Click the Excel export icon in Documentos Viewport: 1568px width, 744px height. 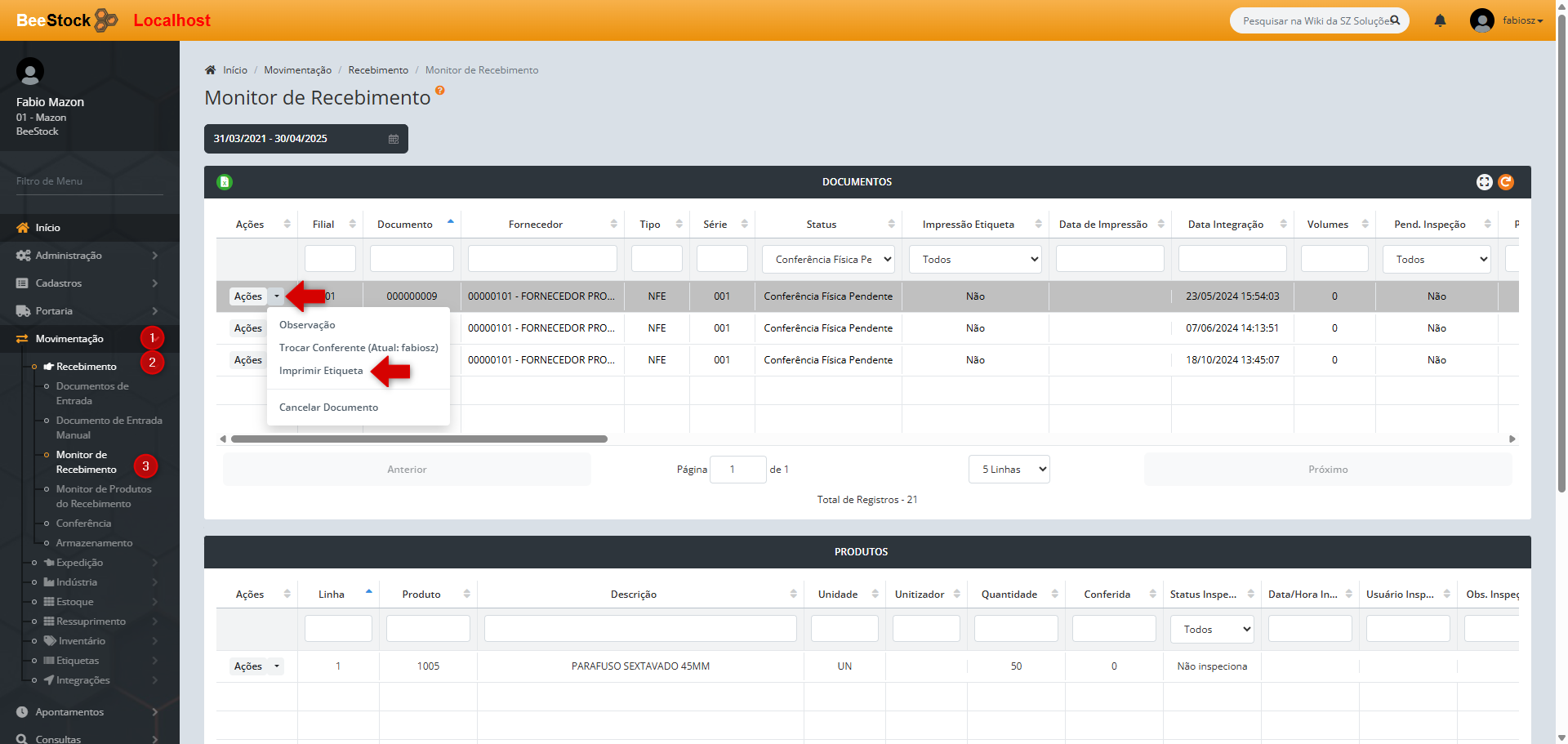pyautogui.click(x=225, y=182)
